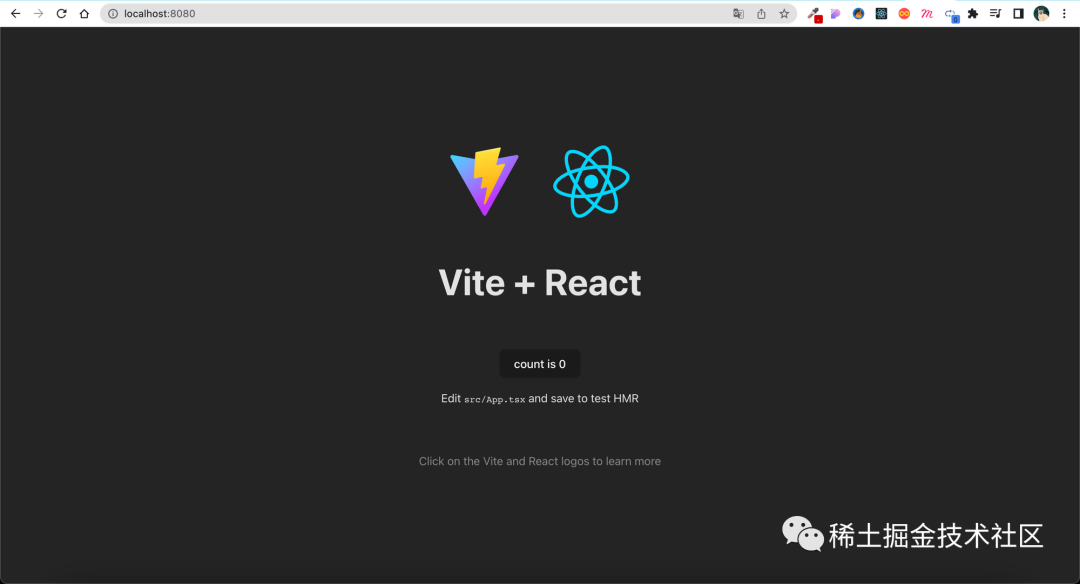Open the extensions puzzle piece menu
The image size is (1080, 584).
tap(973, 13)
